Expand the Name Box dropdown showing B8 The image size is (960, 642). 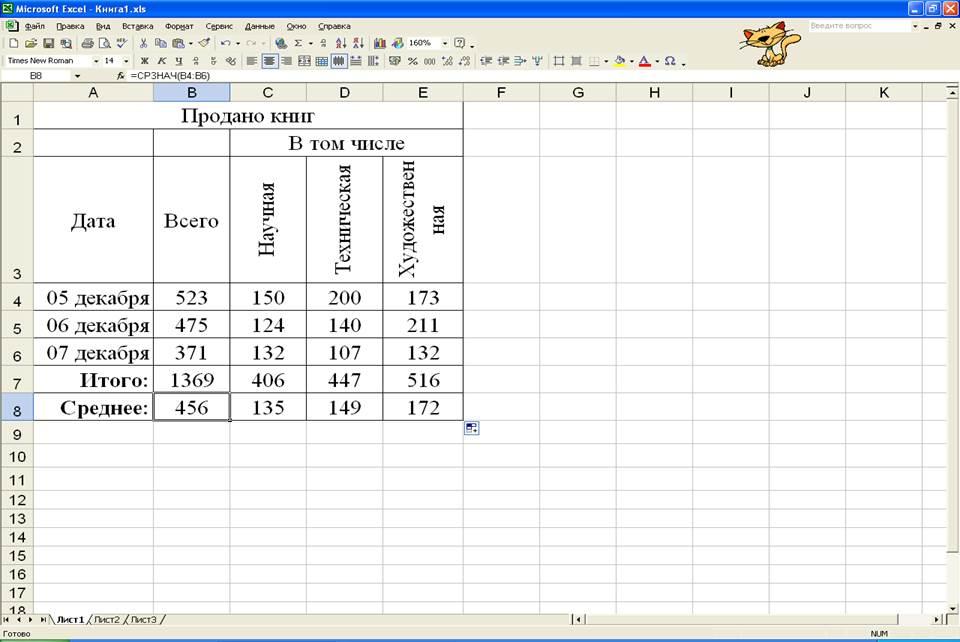click(x=77, y=76)
